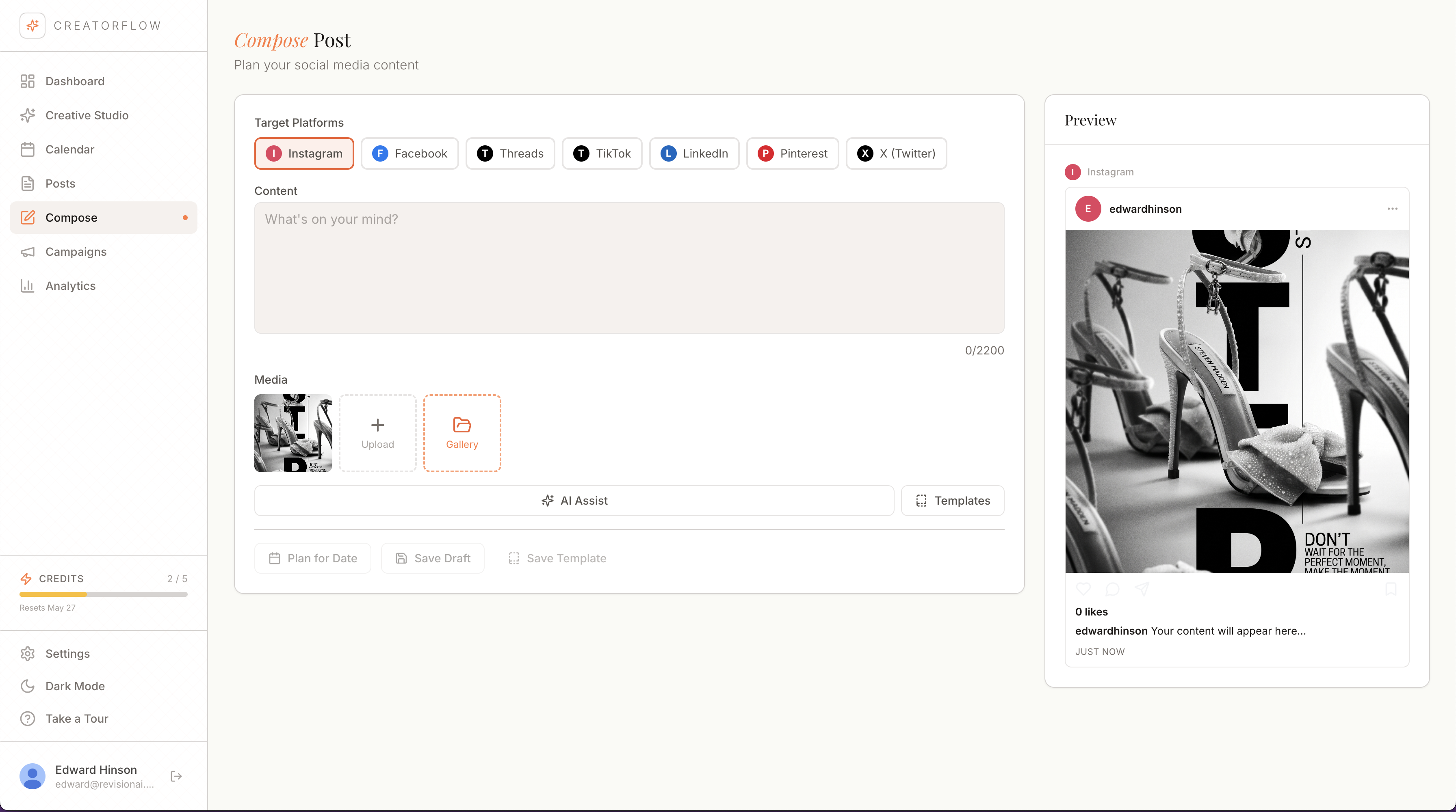1456x812 pixels.
Task: Toggle the Facebook target platform
Action: click(x=410, y=153)
